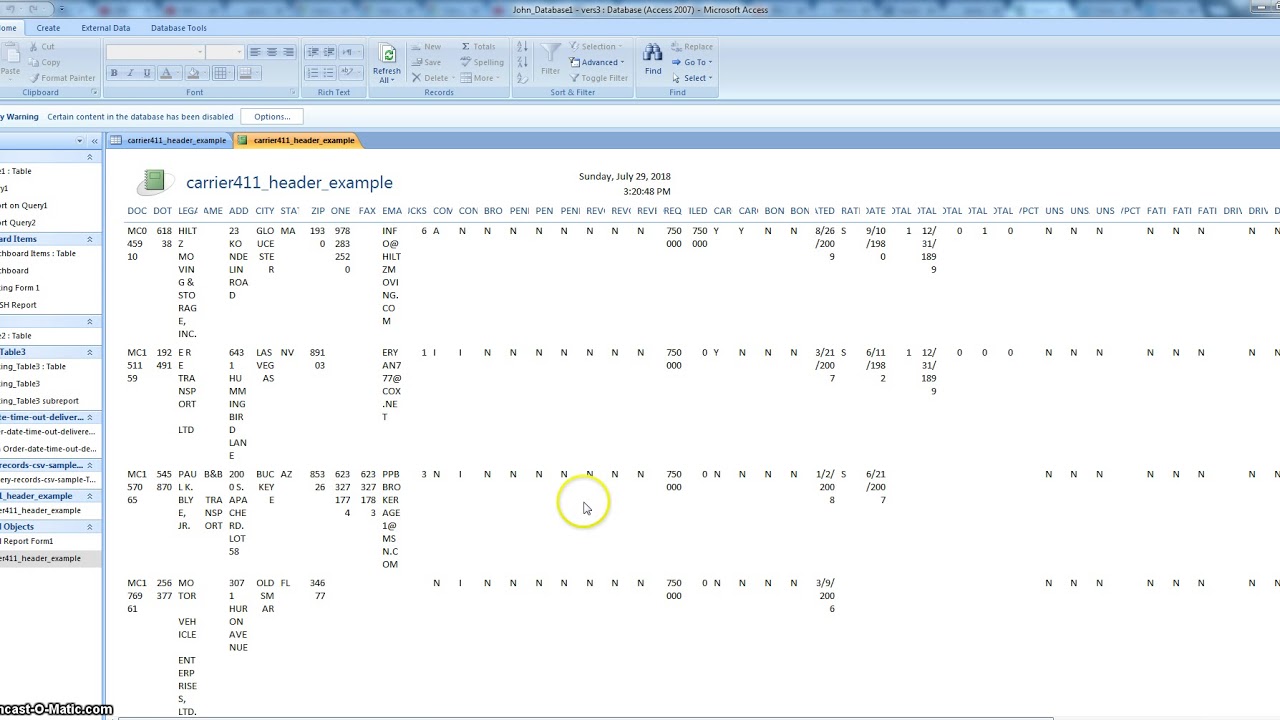
Task: Toggle bulleted list in Rich Text
Action: [329, 73]
